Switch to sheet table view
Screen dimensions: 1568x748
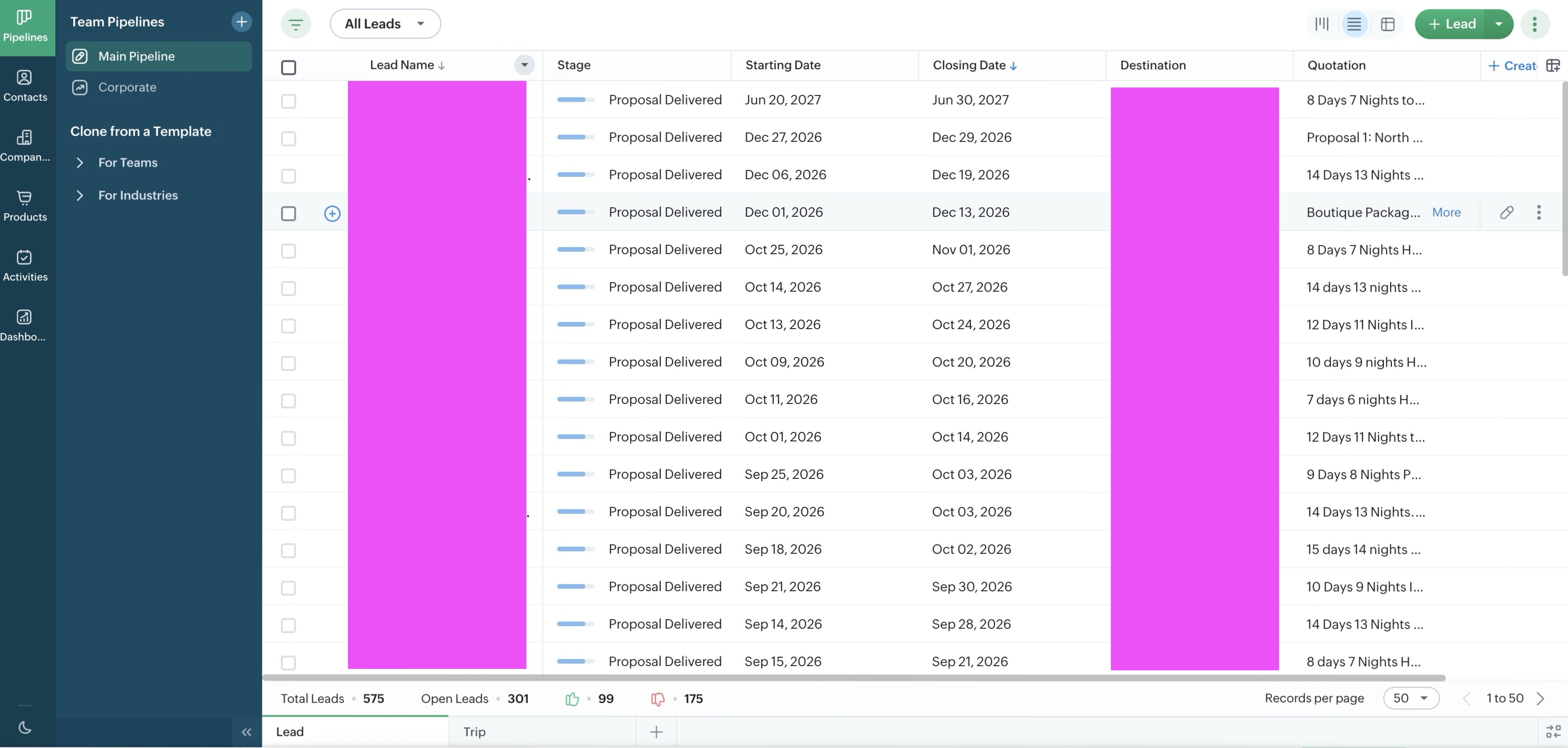click(x=1388, y=24)
